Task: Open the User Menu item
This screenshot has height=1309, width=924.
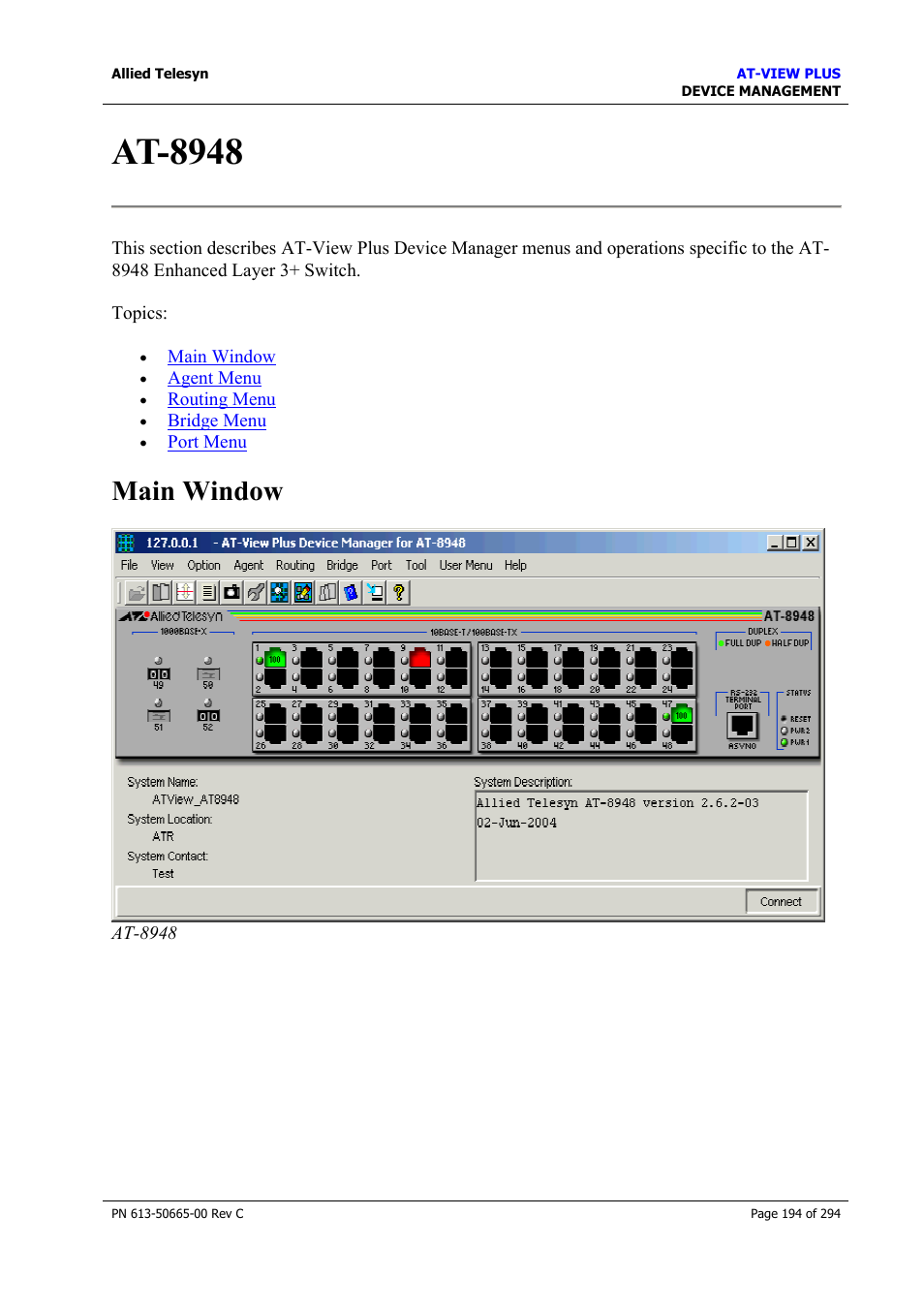Action: (466, 565)
